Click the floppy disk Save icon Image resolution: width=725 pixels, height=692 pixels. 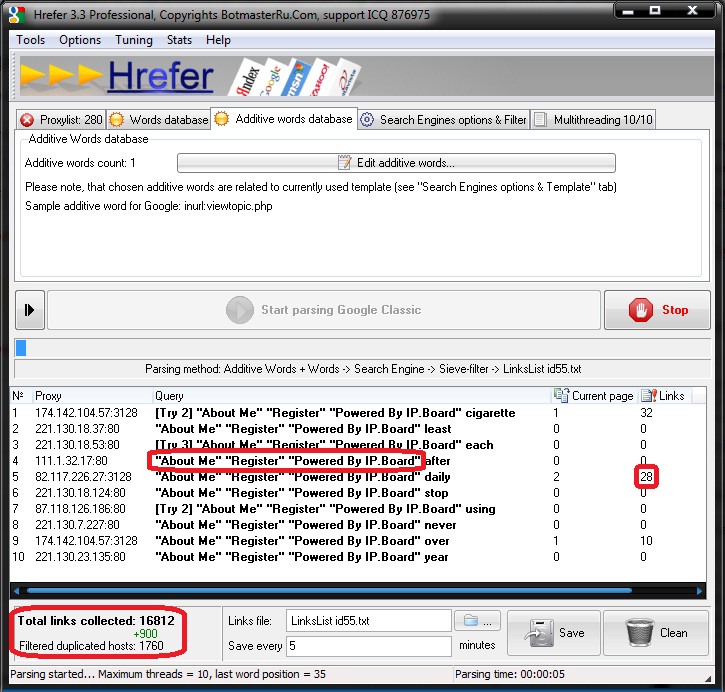539,633
